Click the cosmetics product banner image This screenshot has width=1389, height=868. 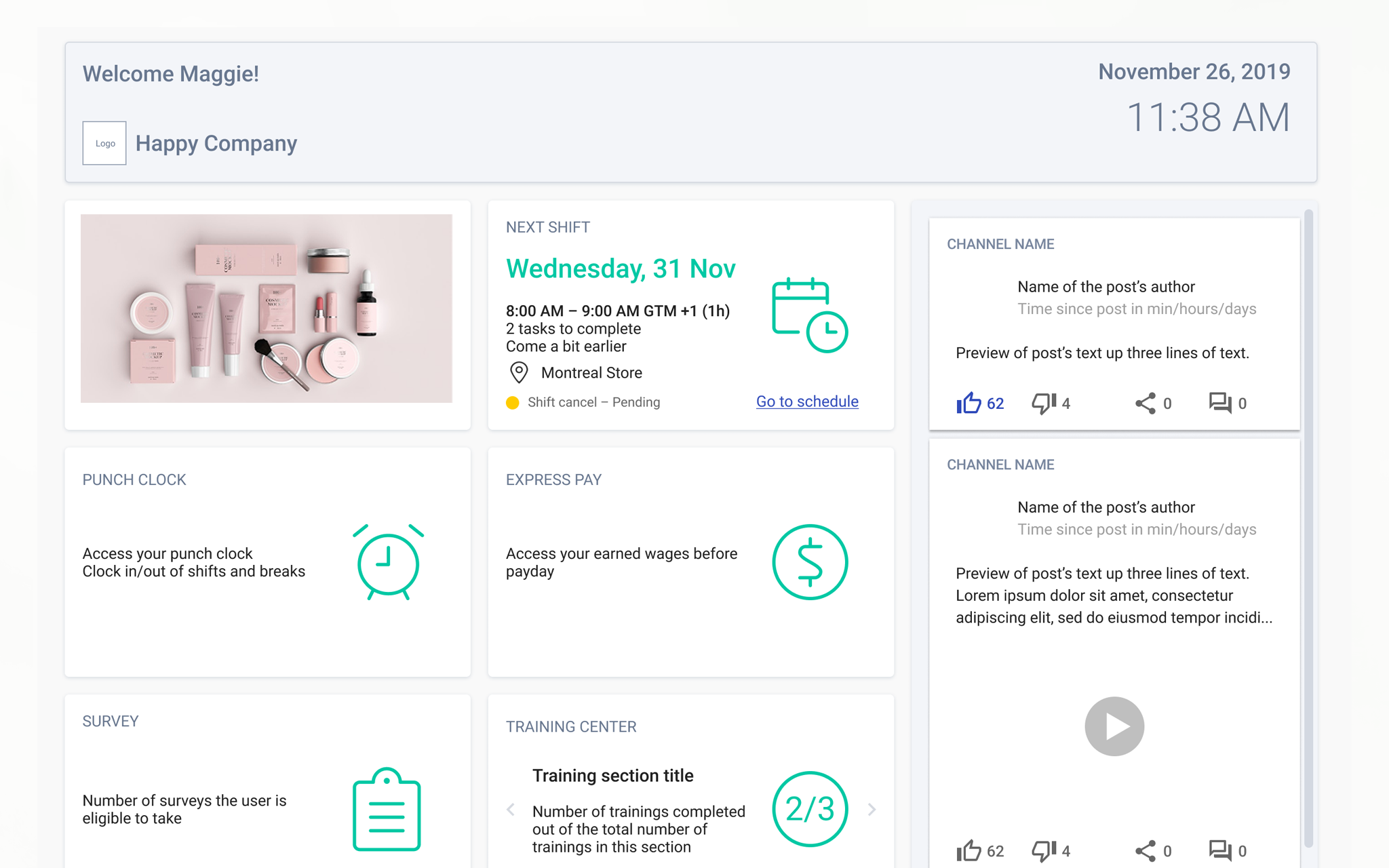click(267, 309)
